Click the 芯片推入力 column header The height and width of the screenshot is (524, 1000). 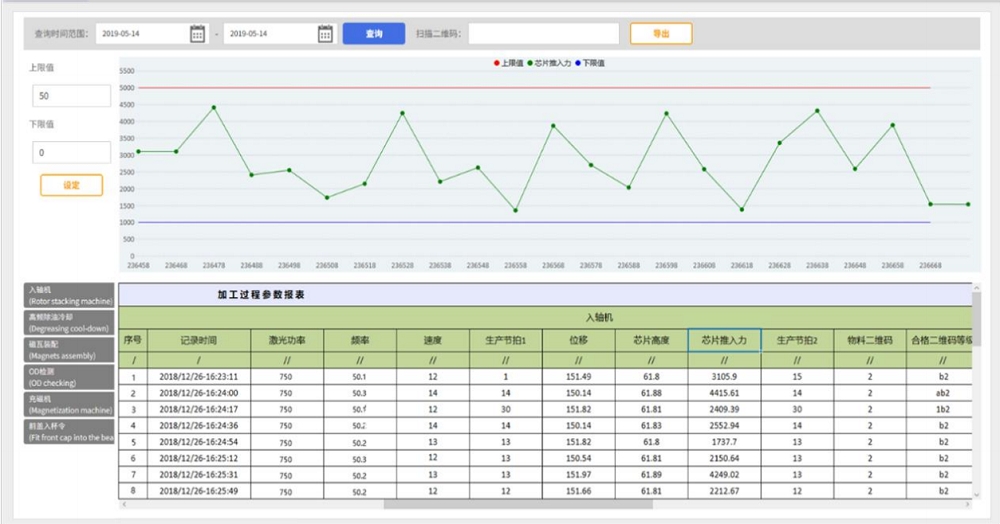tap(724, 340)
